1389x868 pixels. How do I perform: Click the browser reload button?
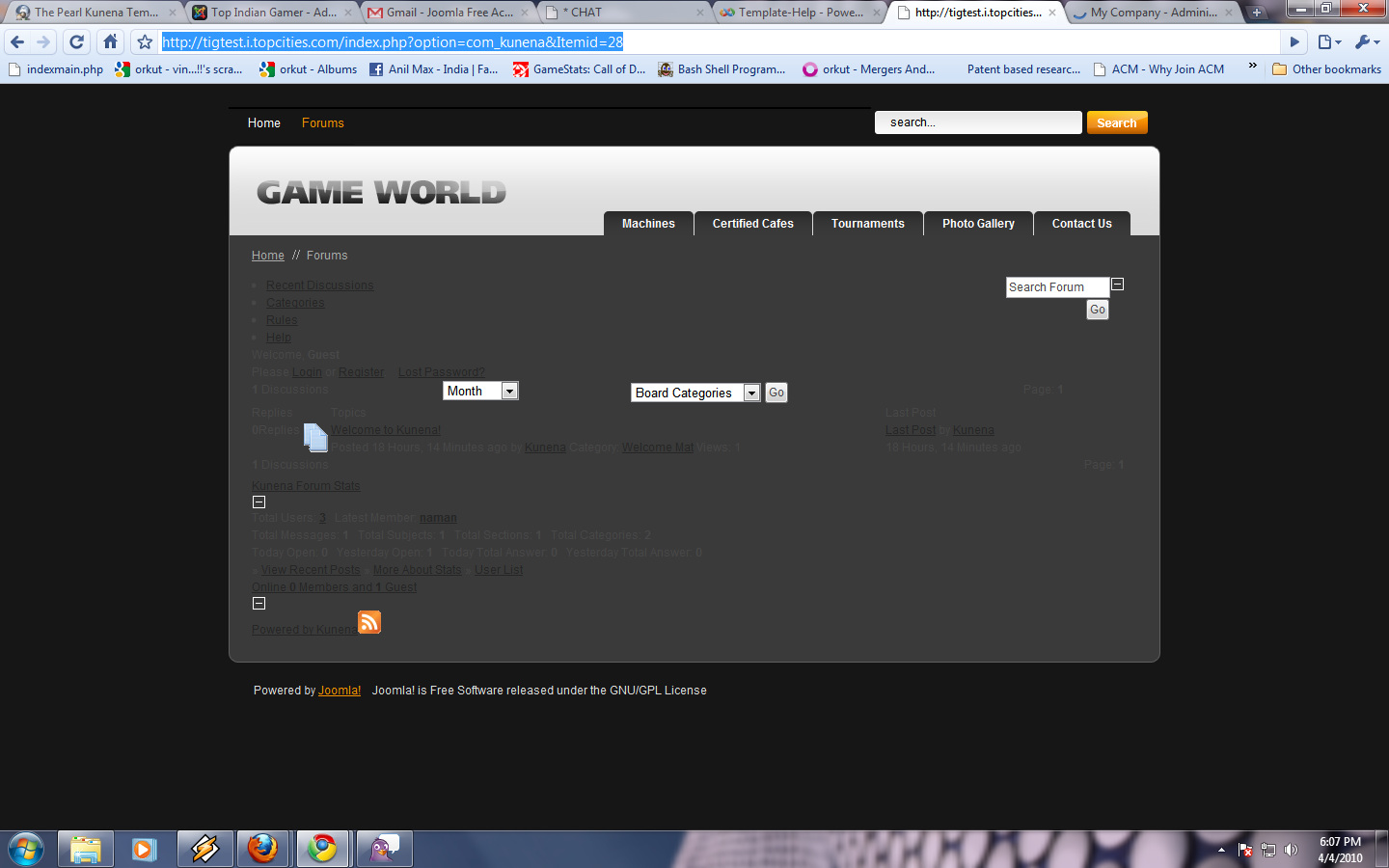(x=77, y=41)
